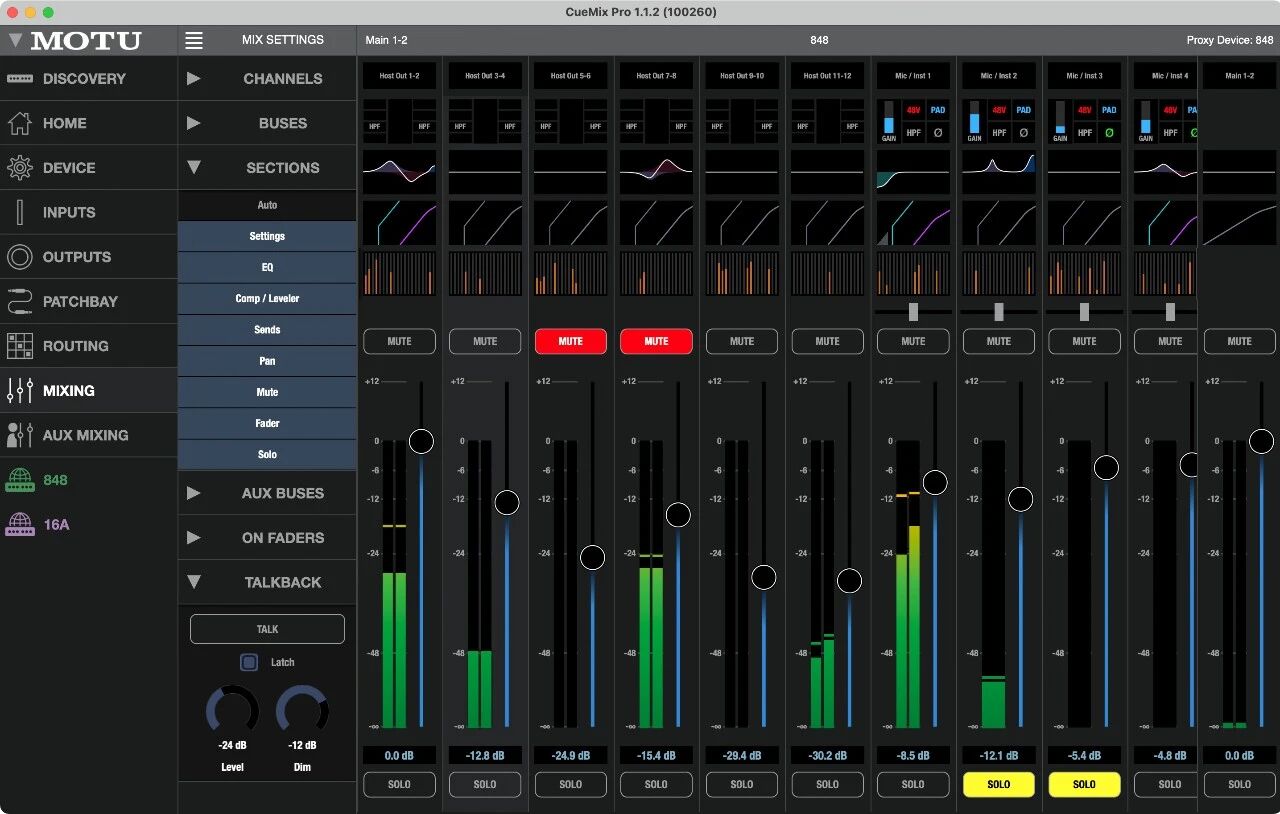Open Device settings gear icon

coord(20,168)
